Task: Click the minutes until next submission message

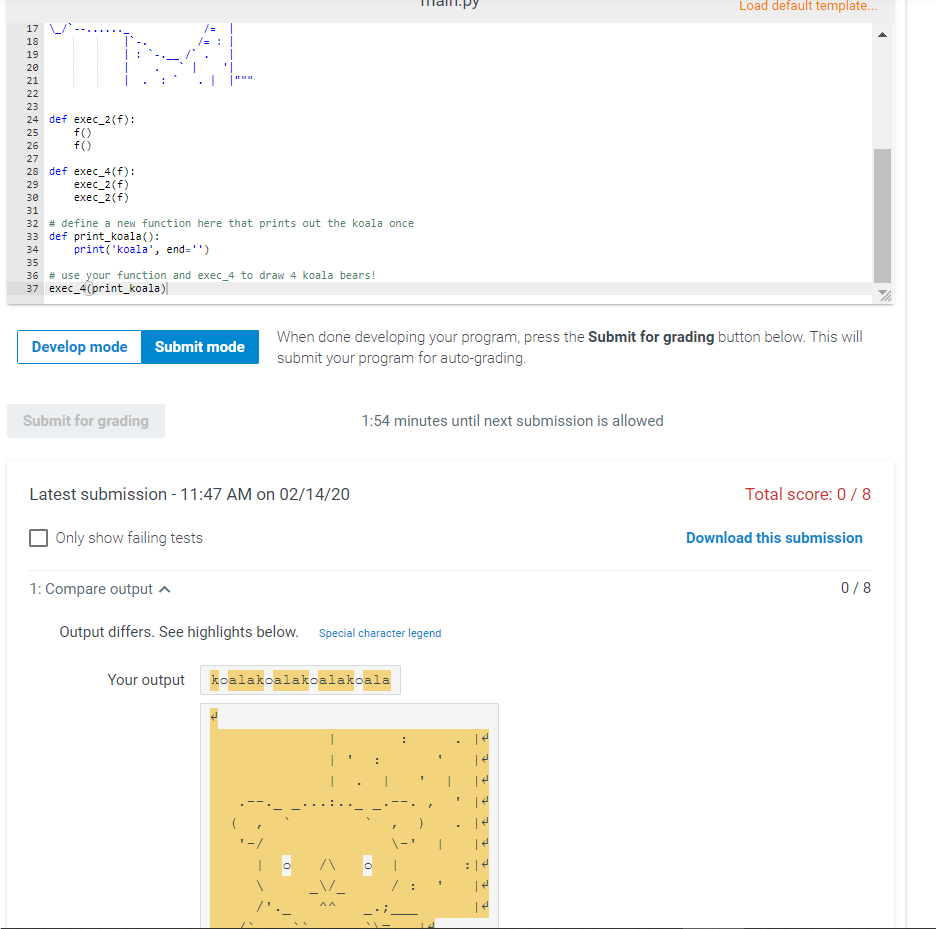Action: tap(512, 421)
